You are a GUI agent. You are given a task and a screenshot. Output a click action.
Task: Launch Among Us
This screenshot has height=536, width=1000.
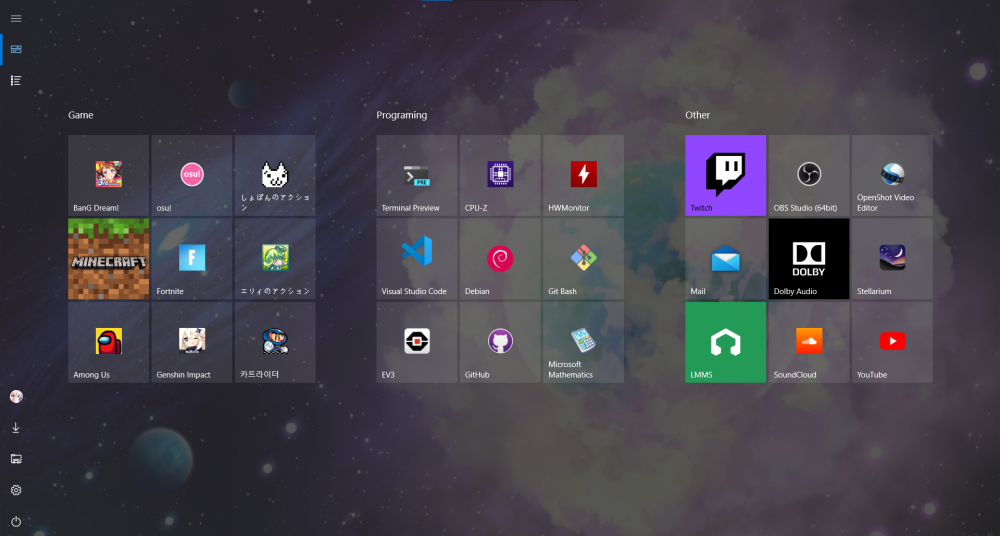pos(108,342)
